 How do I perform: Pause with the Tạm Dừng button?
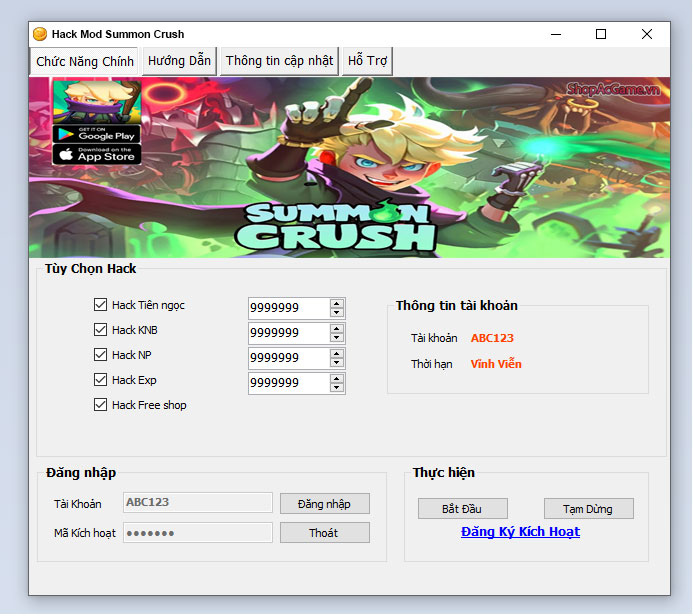[589, 509]
